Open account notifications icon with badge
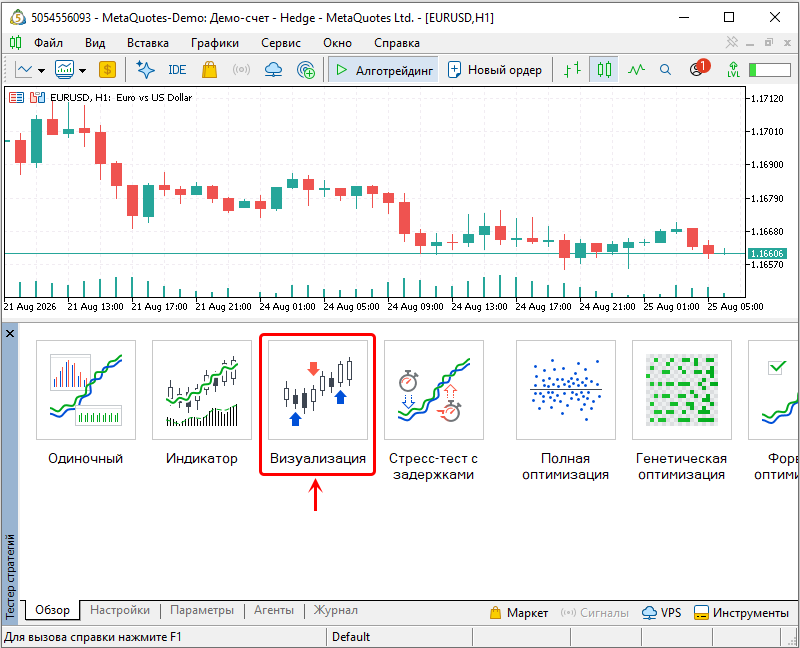Screen dimensions: 800x648 [698, 68]
